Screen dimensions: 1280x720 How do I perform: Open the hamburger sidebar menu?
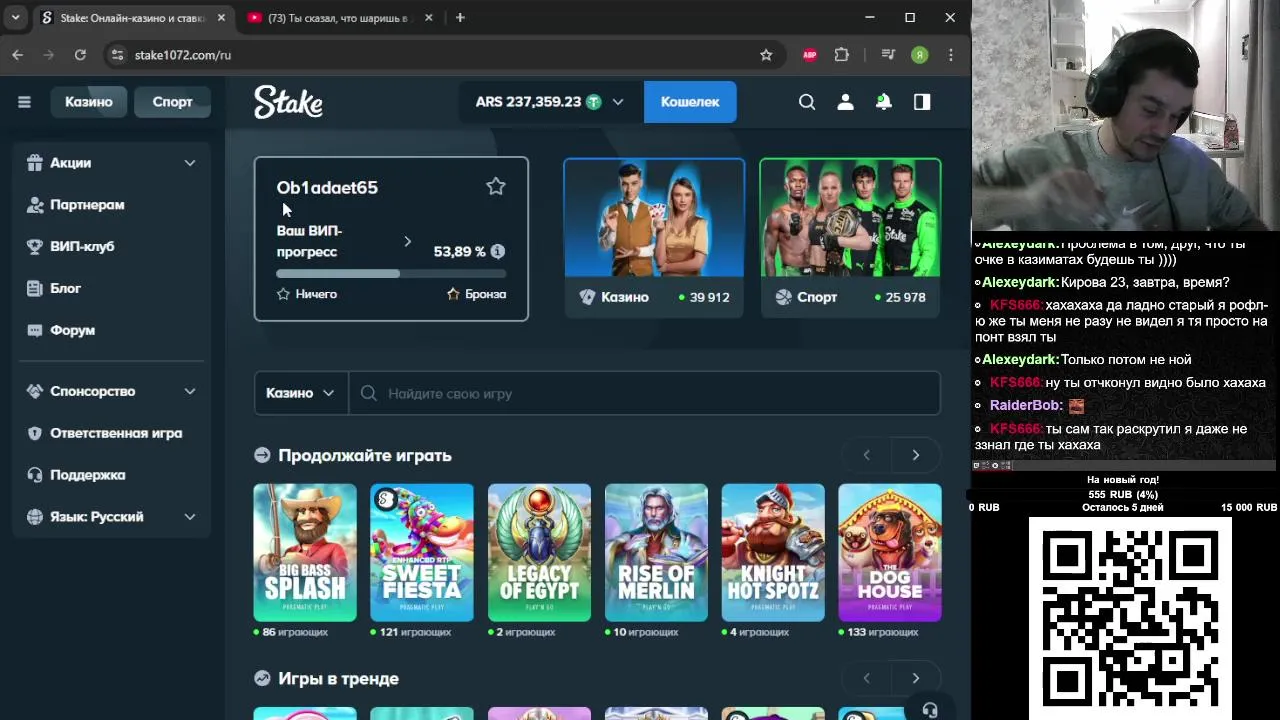24,102
